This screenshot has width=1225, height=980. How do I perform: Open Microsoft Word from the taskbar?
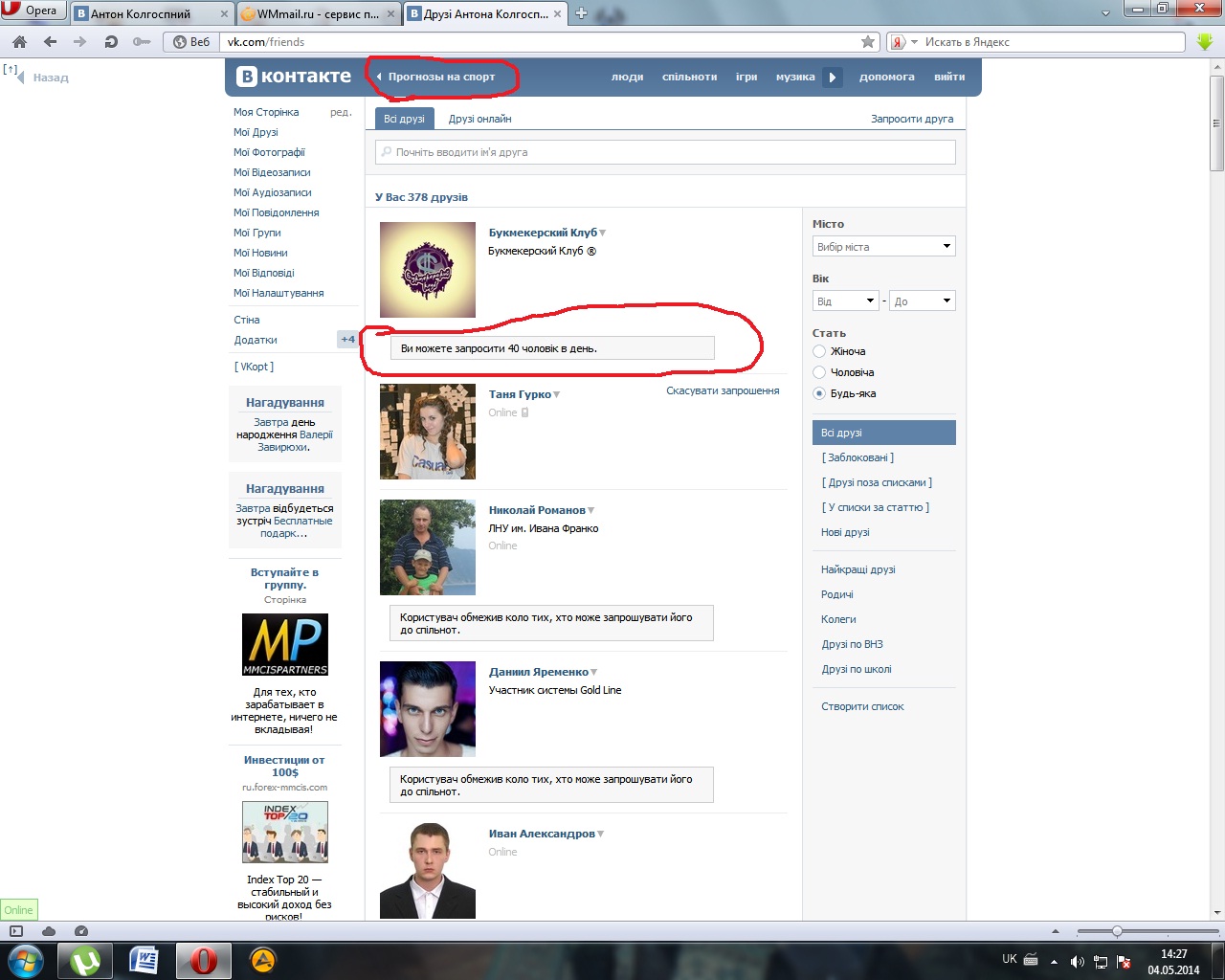click(x=145, y=961)
